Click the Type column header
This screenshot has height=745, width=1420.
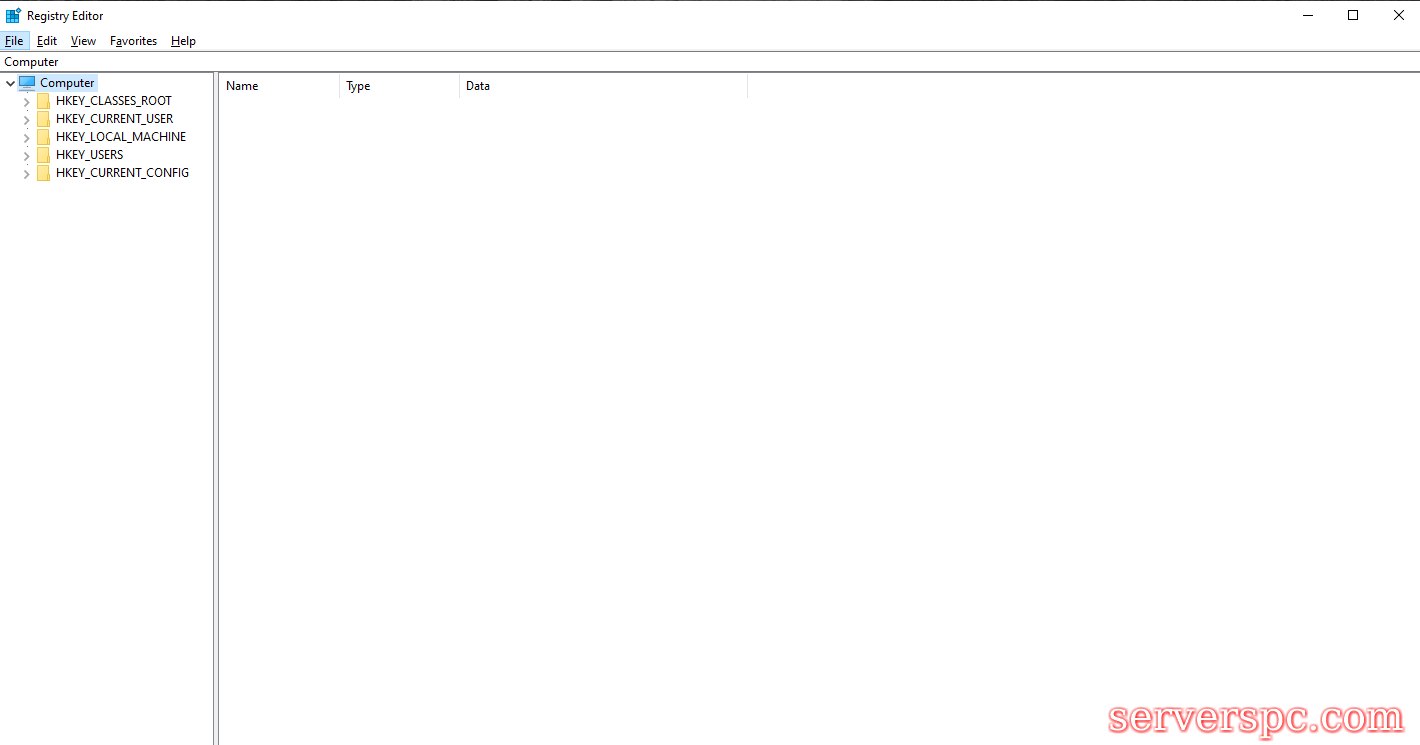coord(398,86)
